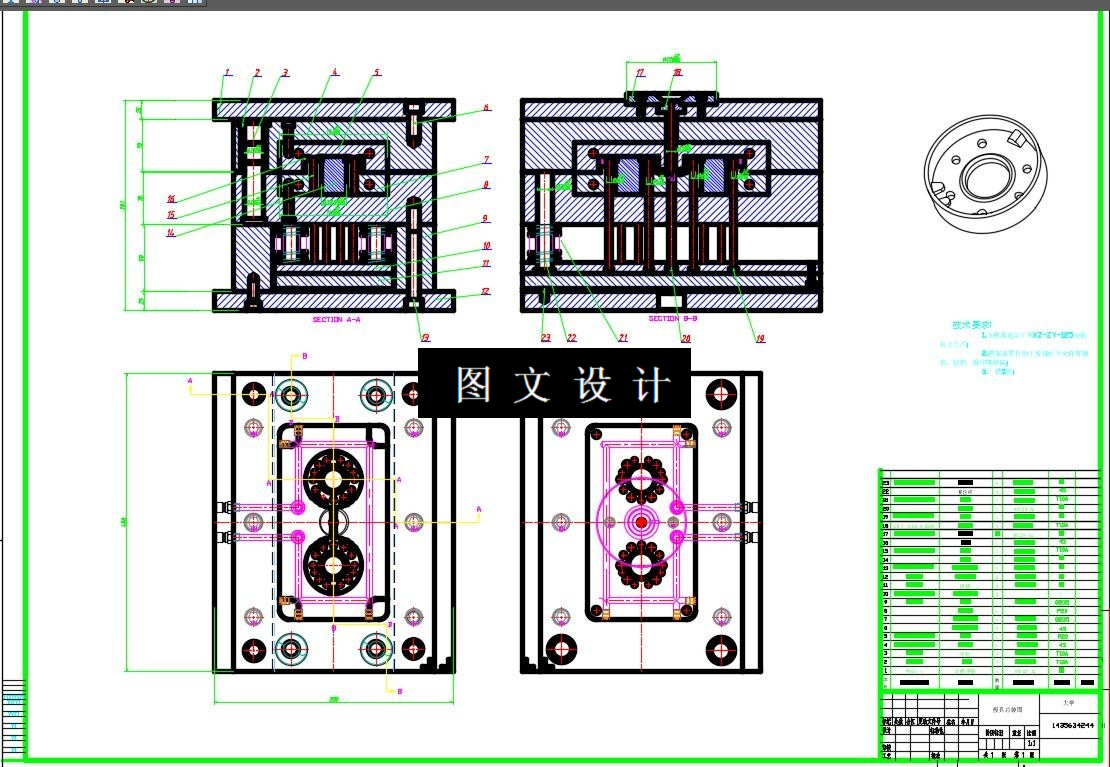Viewport: 1110px width, 767px height.
Task: Click the P20 material cell in row 8
Action: pos(1062,610)
